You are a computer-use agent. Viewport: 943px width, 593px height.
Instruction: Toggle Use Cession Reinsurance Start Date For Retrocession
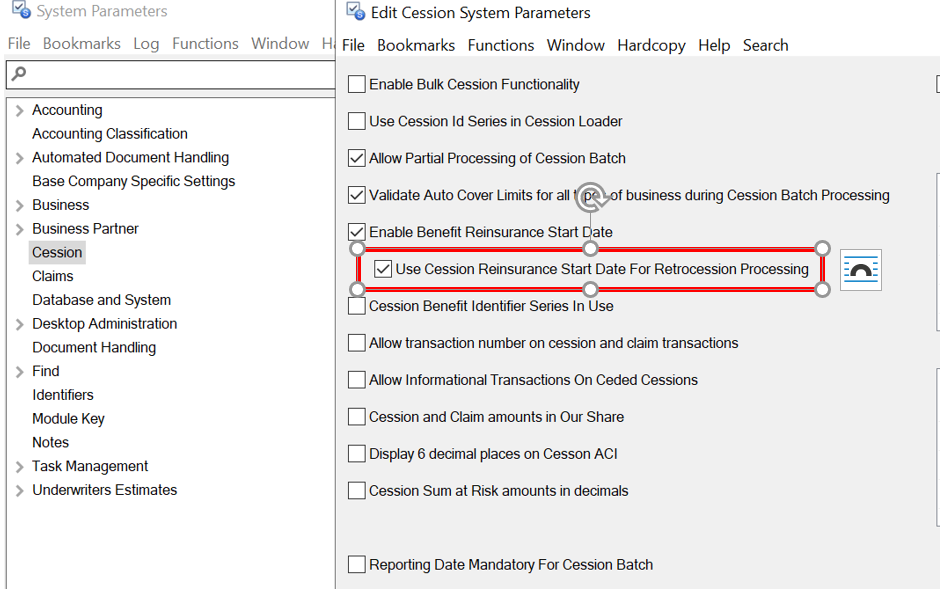(383, 269)
